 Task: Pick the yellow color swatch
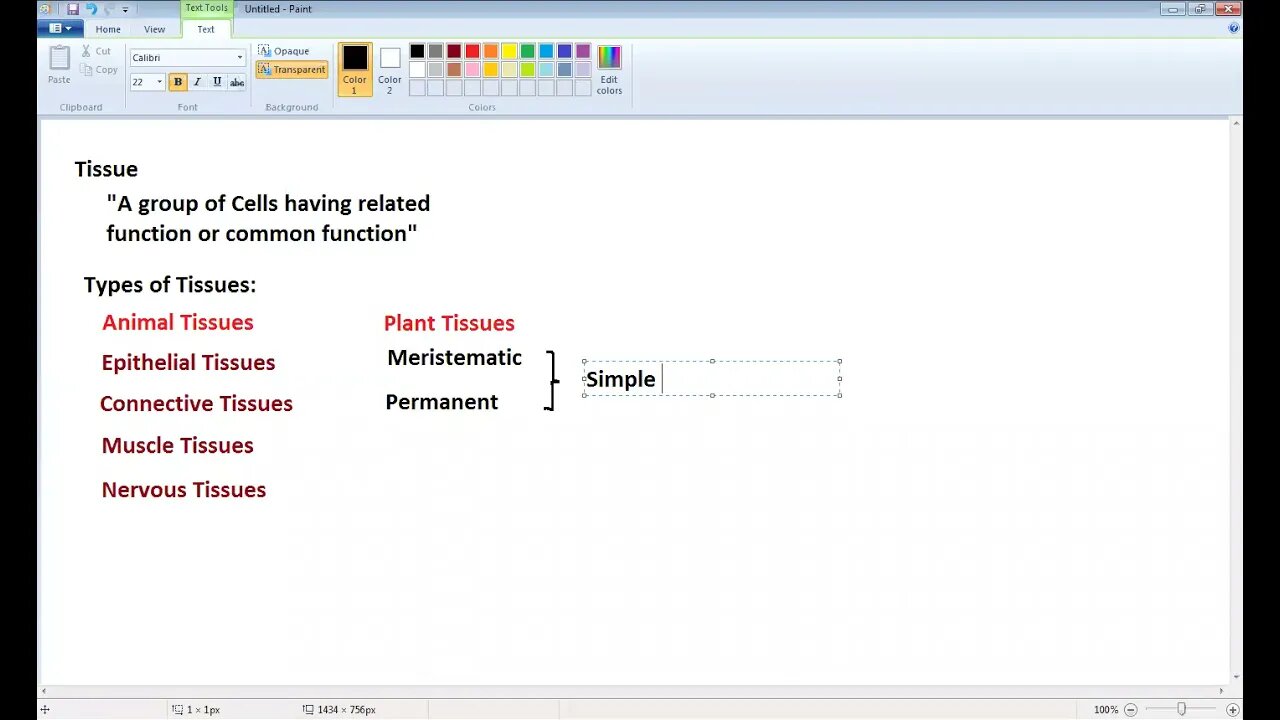tap(509, 51)
